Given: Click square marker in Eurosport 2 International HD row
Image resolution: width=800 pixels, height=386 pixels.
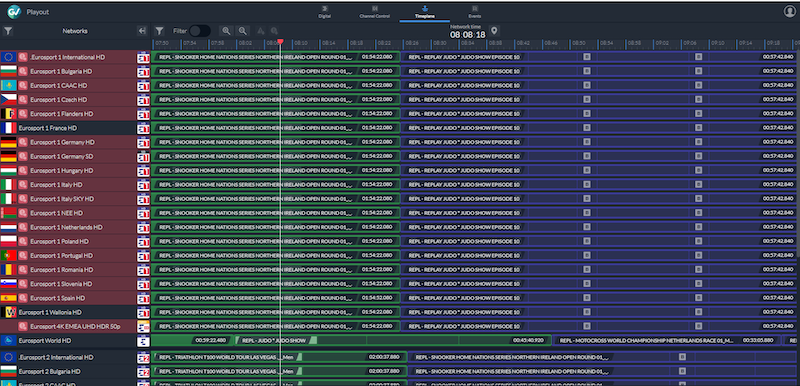Looking at the screenshot, I should pyautogui.click(x=682, y=357).
